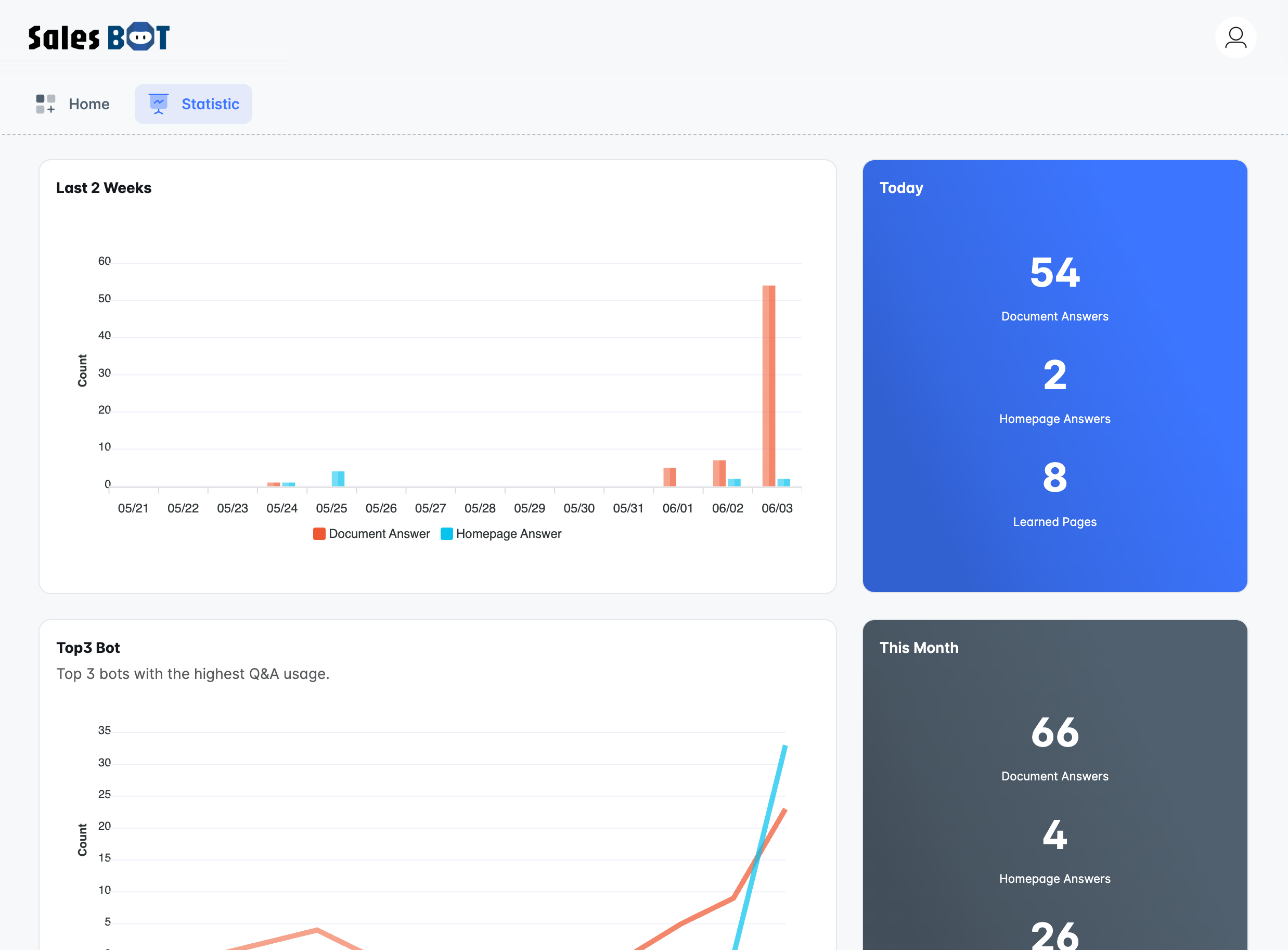This screenshot has width=1288, height=950.
Task: Click the 05/25 Homepage Answer bar
Action: click(338, 479)
